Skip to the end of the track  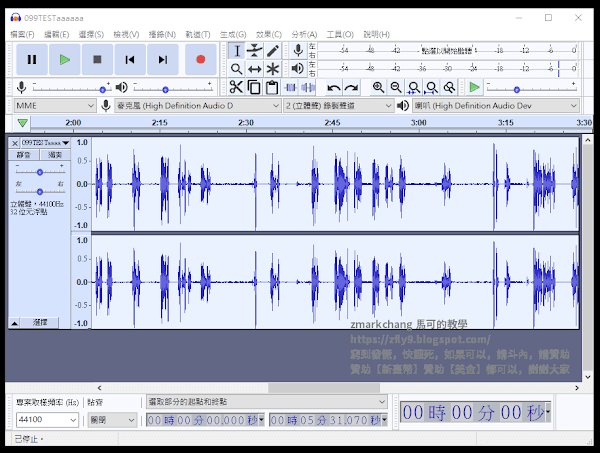163,59
